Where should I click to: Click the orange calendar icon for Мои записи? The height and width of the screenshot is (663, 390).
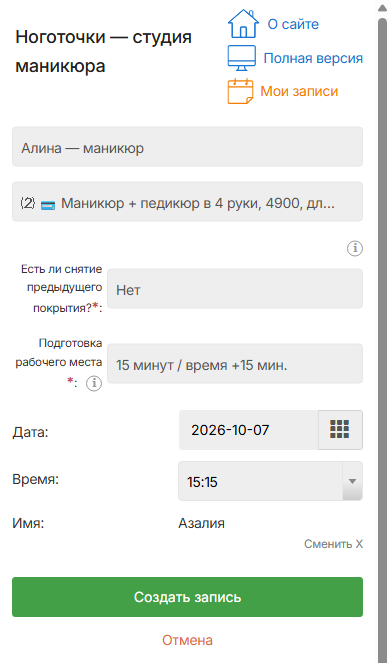(240, 91)
